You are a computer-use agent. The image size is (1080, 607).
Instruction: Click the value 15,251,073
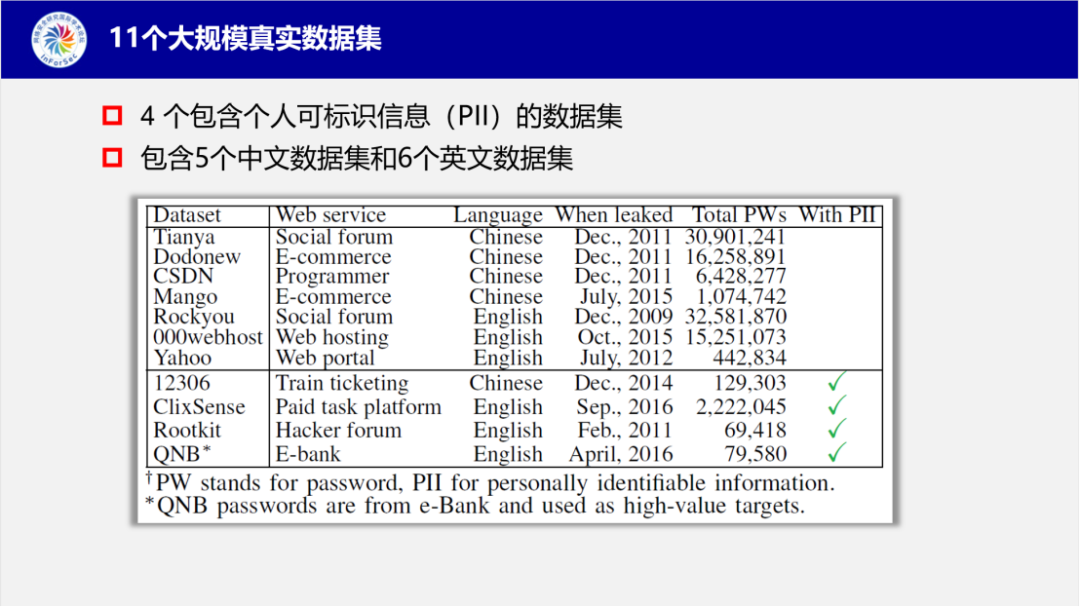pos(735,338)
